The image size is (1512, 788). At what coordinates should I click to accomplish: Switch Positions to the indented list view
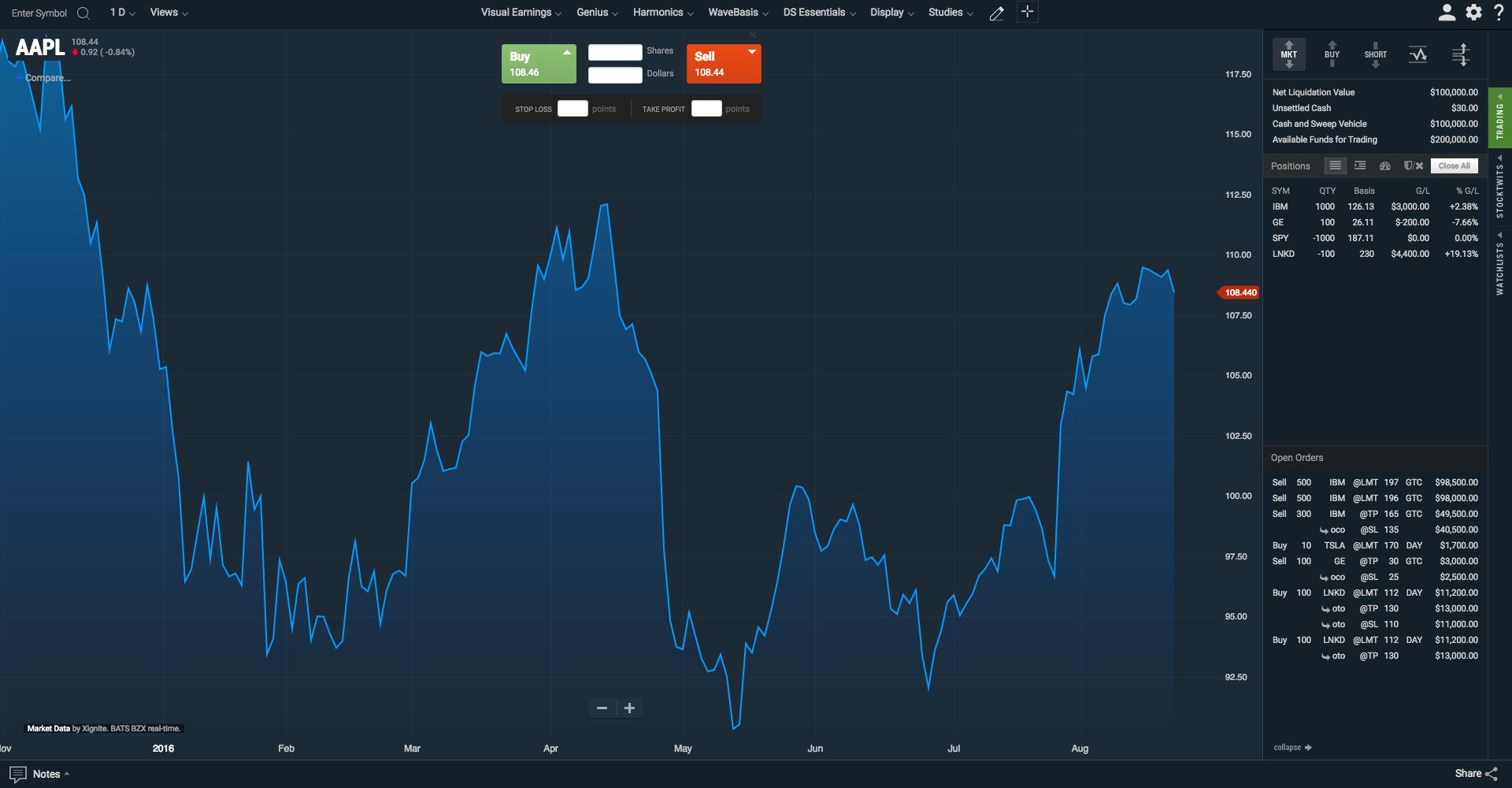point(1360,165)
